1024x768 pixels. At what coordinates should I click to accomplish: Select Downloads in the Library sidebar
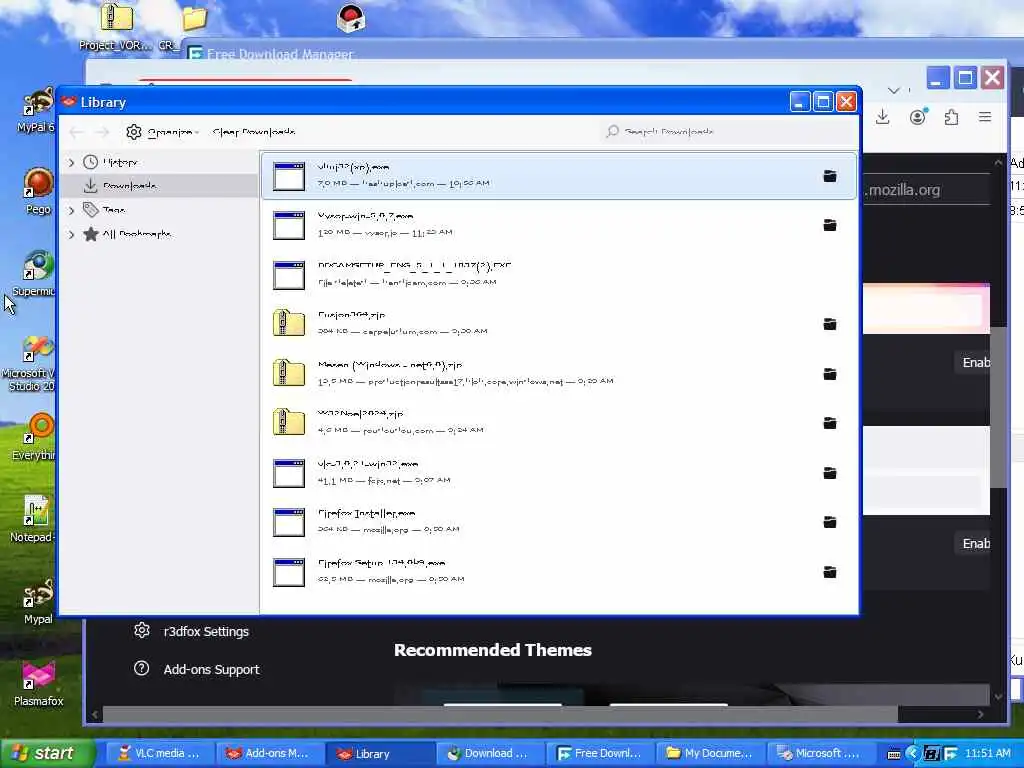point(160,186)
